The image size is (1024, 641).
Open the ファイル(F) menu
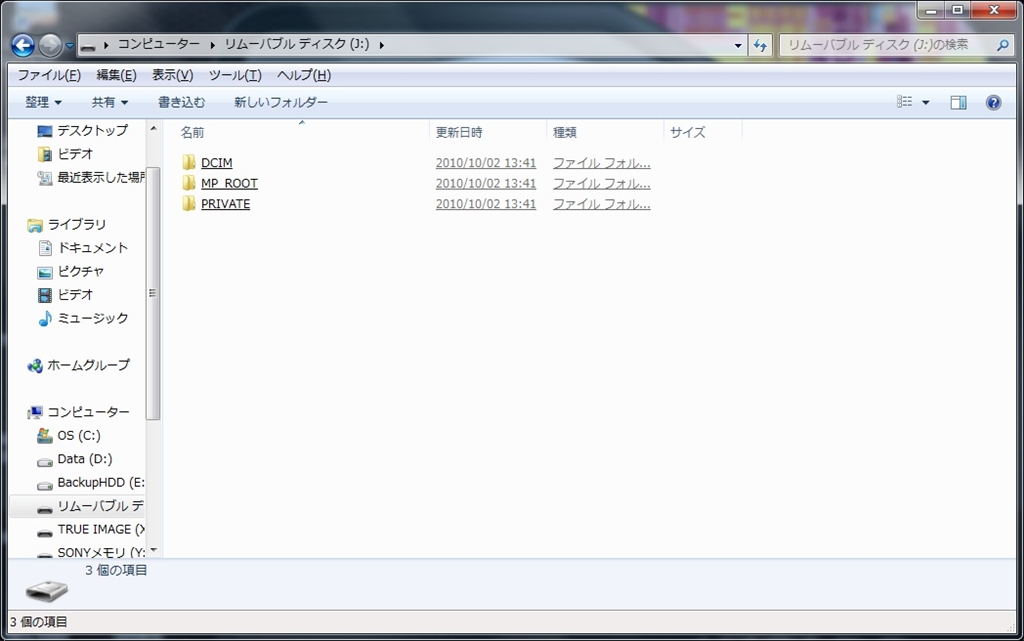coord(49,75)
